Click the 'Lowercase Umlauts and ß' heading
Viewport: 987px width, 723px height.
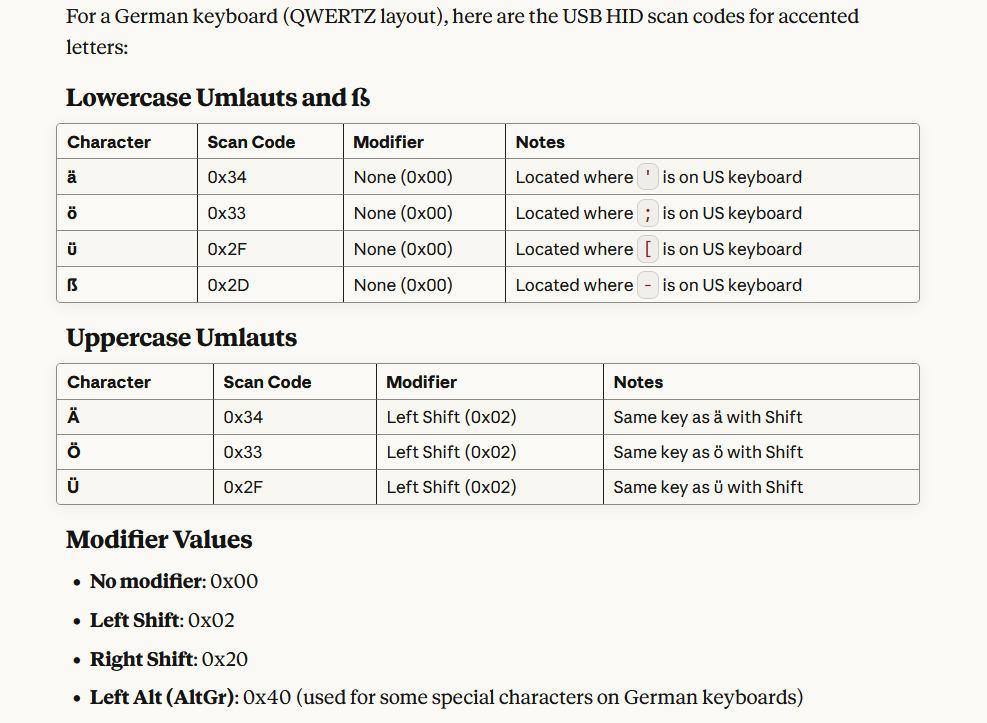(x=218, y=98)
